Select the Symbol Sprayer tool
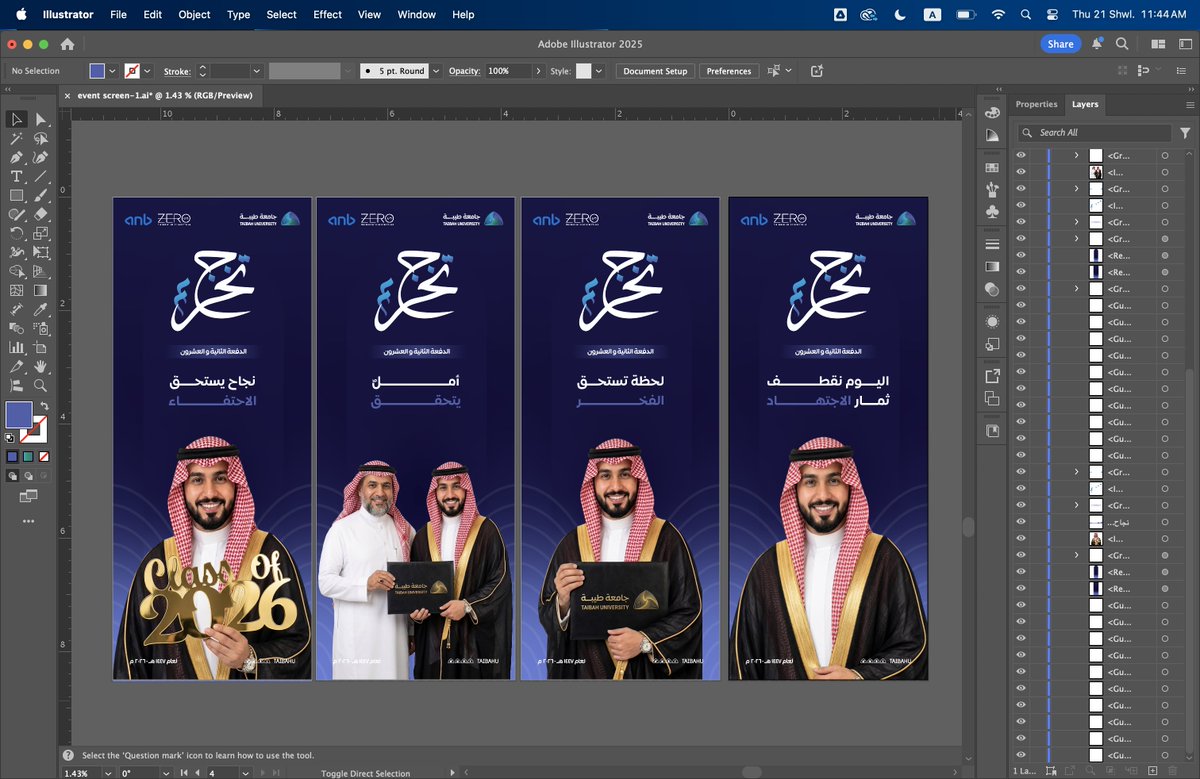Viewport: 1200px width, 779px height. pos(41,329)
